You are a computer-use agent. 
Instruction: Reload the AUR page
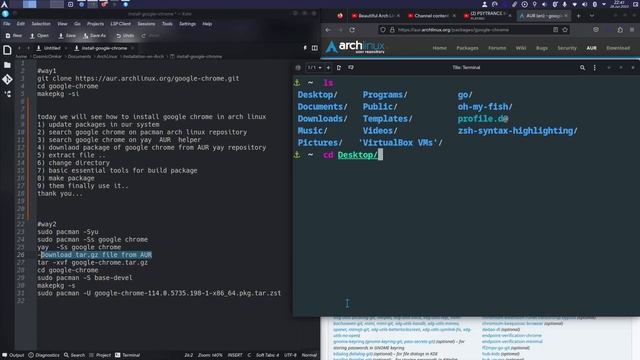coord(352,30)
